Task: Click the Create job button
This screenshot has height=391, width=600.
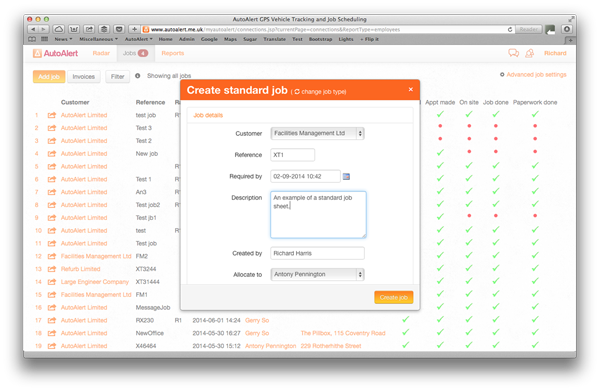Action: [x=393, y=297]
